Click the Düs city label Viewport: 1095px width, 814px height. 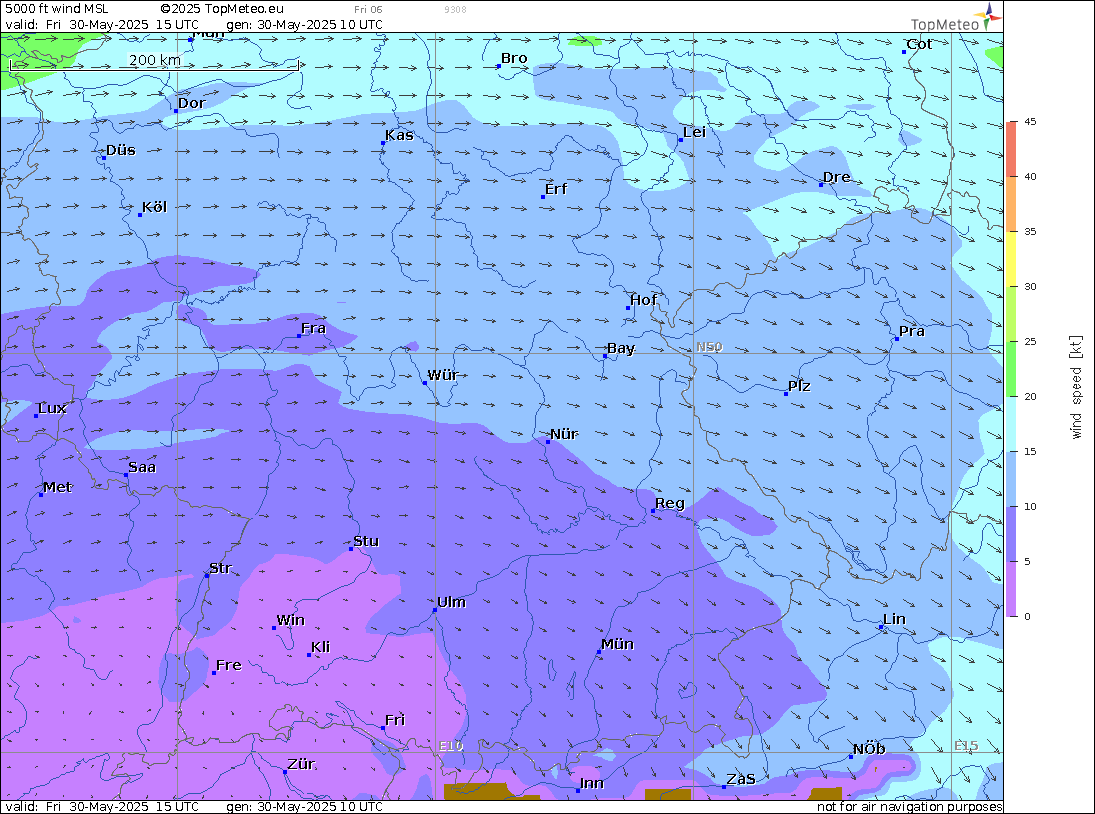click(x=121, y=150)
